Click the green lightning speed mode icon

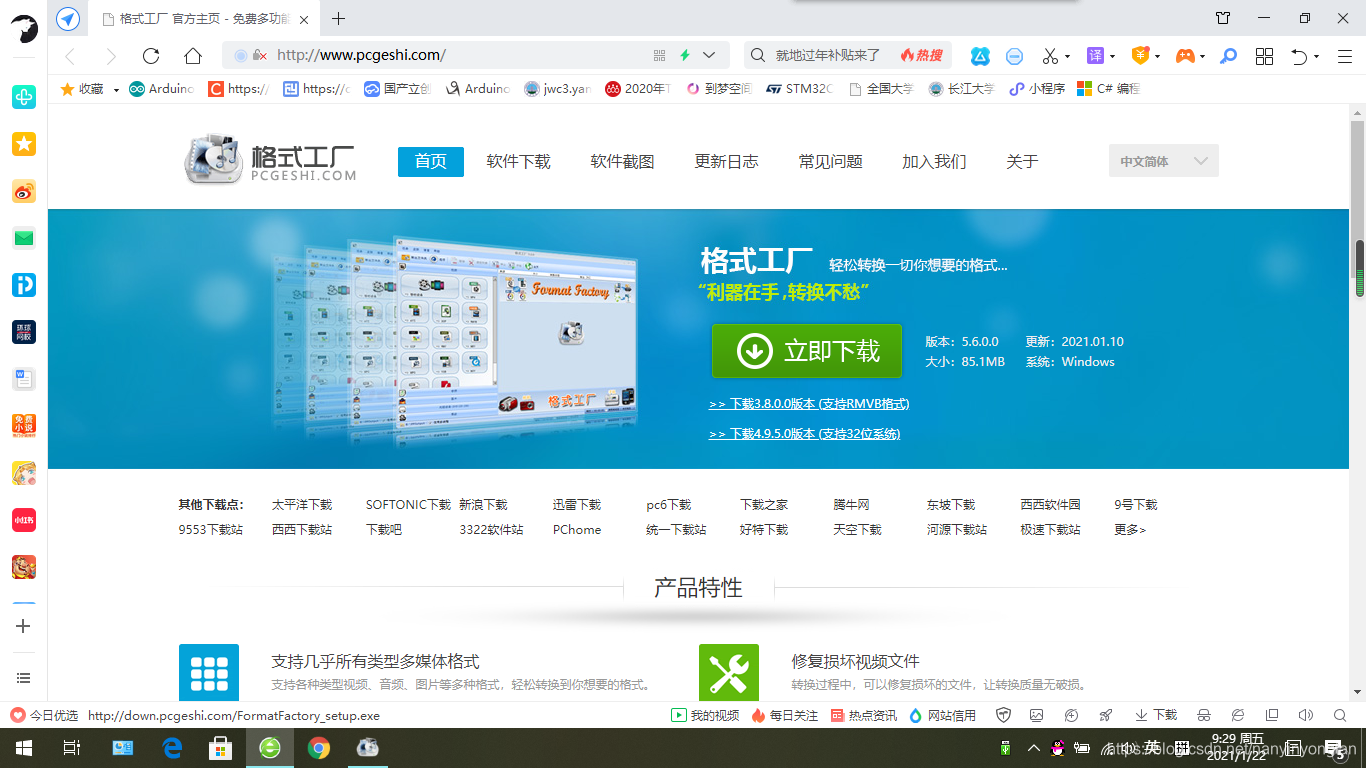point(685,55)
